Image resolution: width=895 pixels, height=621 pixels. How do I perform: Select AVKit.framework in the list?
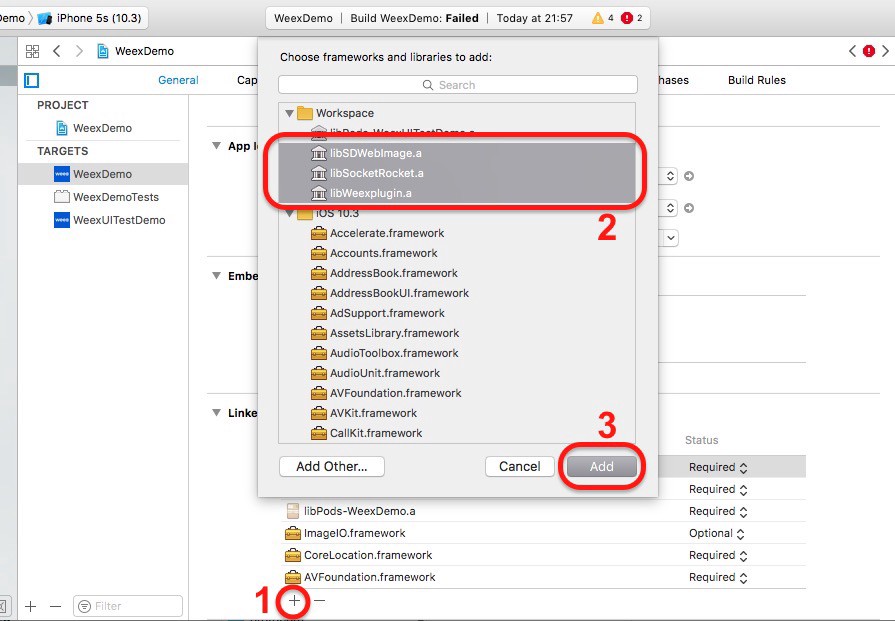[457, 413]
